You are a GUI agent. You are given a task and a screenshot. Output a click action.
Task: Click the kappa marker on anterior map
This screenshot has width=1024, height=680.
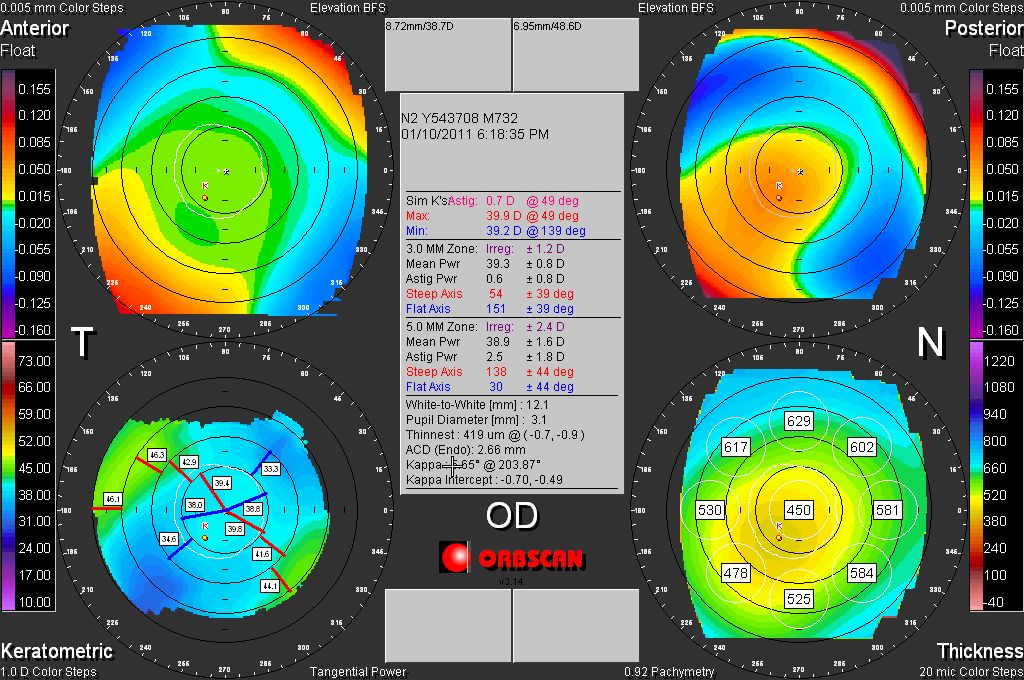click(206, 186)
